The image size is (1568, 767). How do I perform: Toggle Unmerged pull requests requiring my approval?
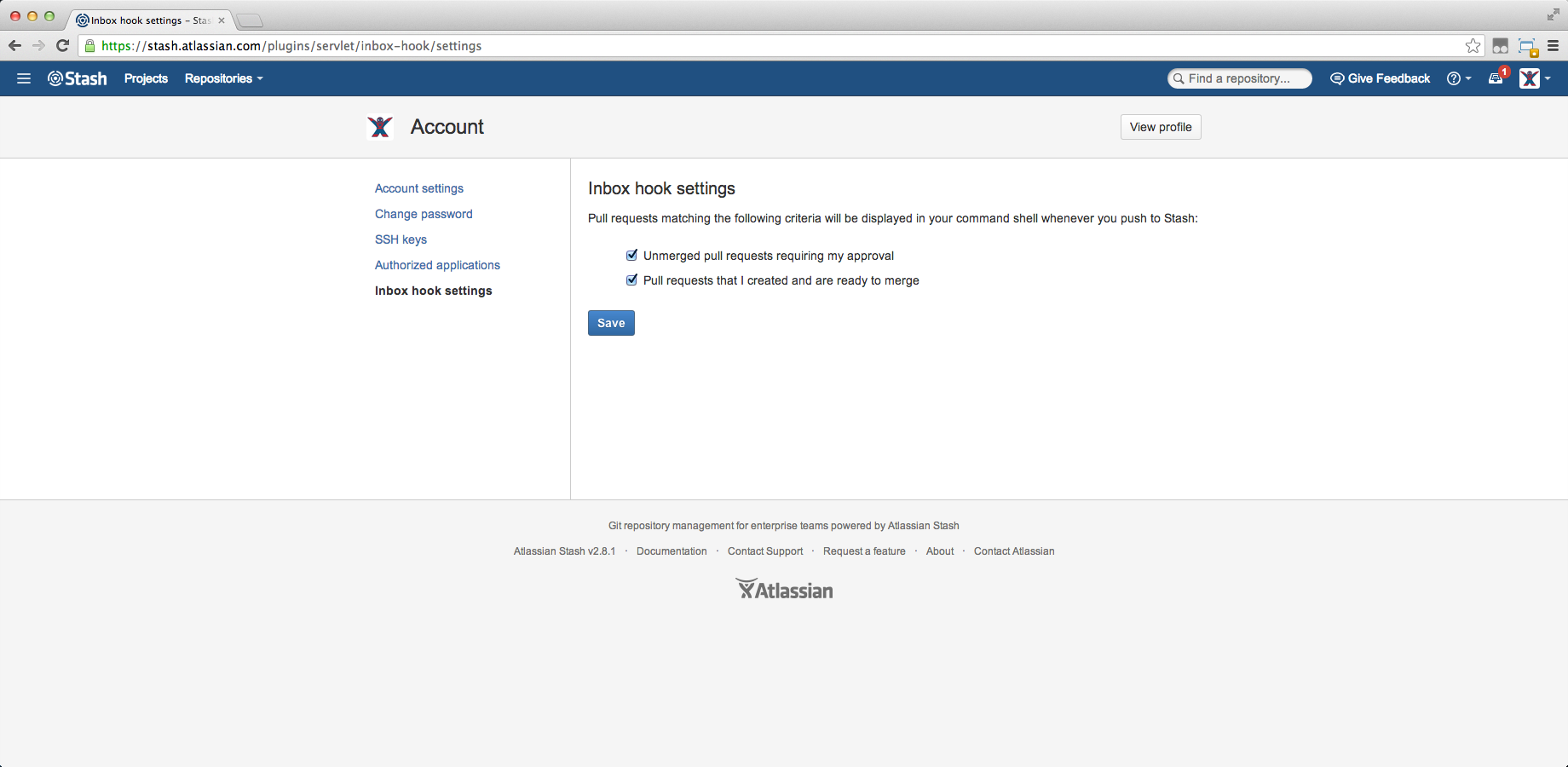[631, 255]
